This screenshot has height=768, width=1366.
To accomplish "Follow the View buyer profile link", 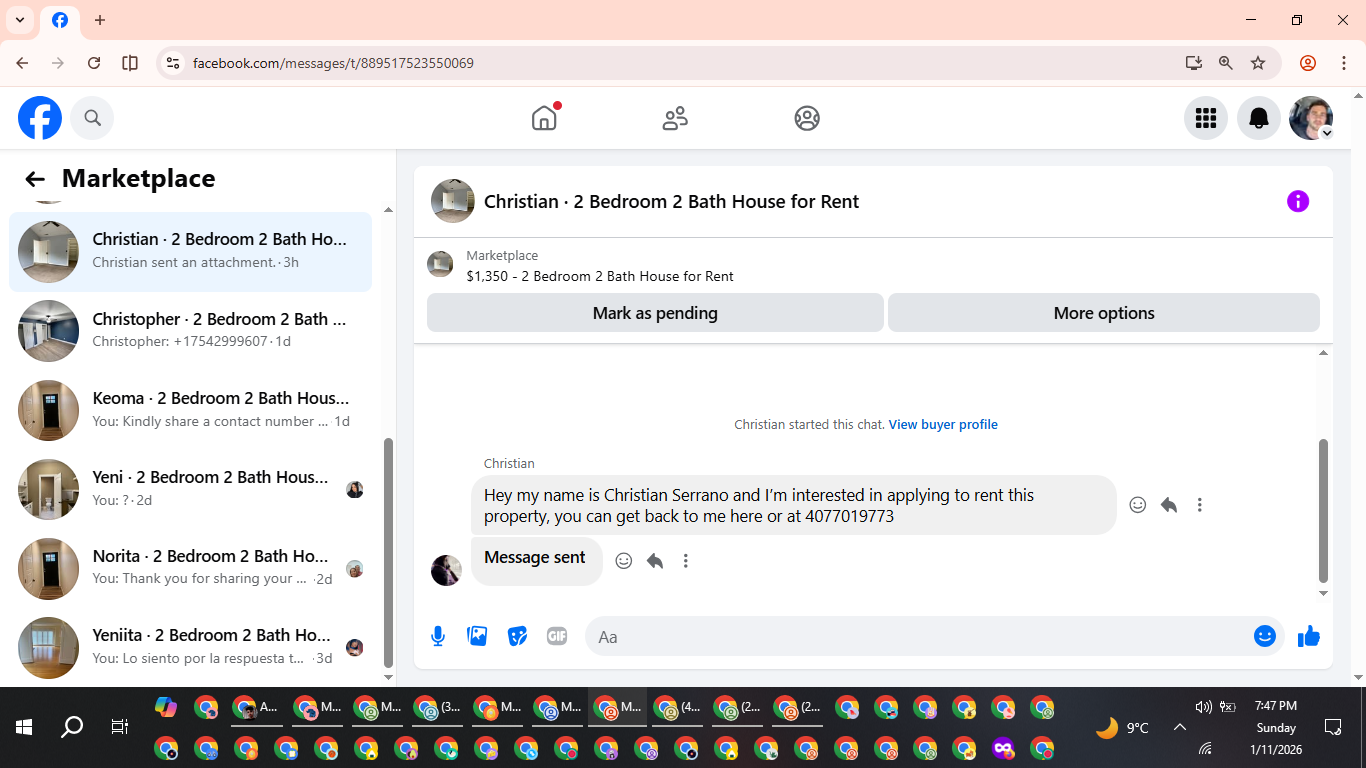I will 943,425.
